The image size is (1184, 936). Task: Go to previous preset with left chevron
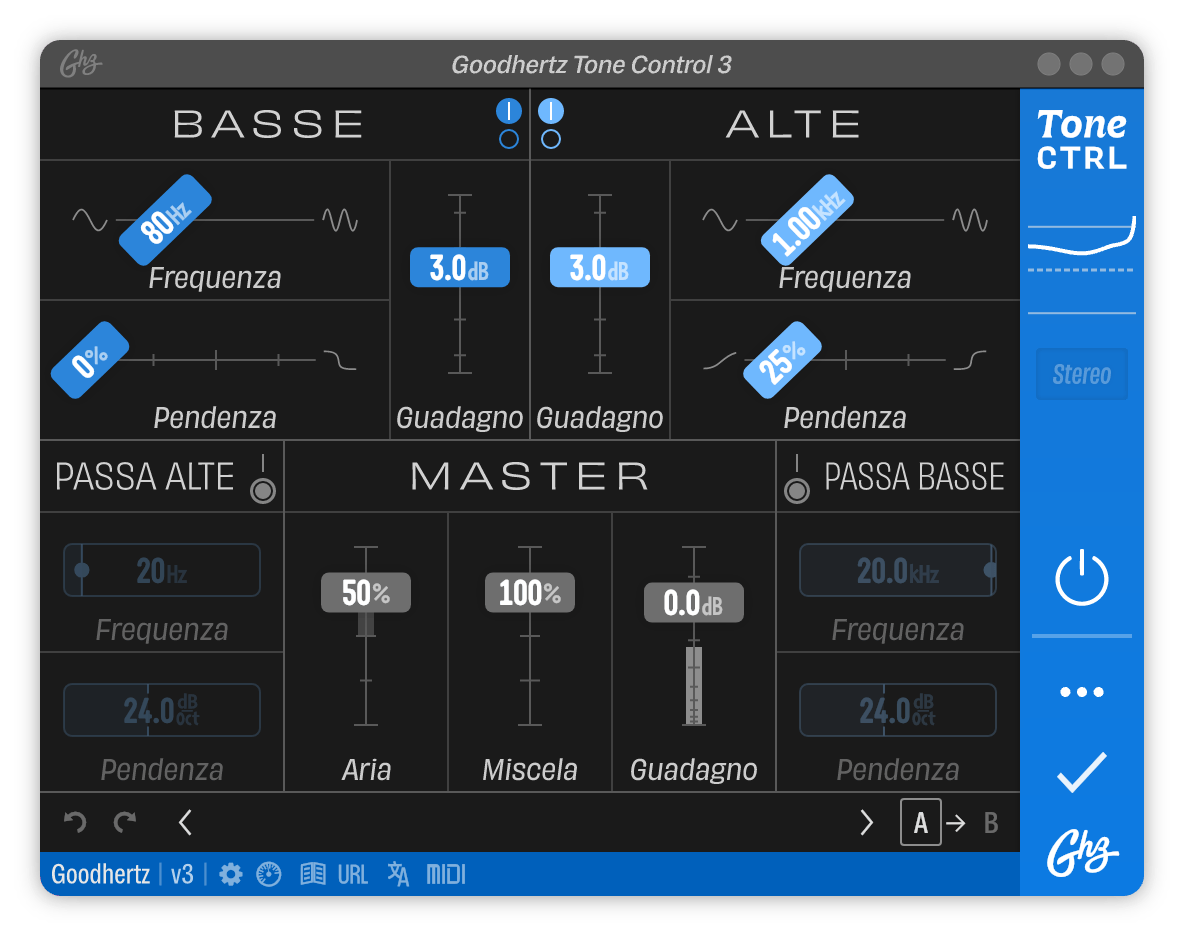coord(185,822)
